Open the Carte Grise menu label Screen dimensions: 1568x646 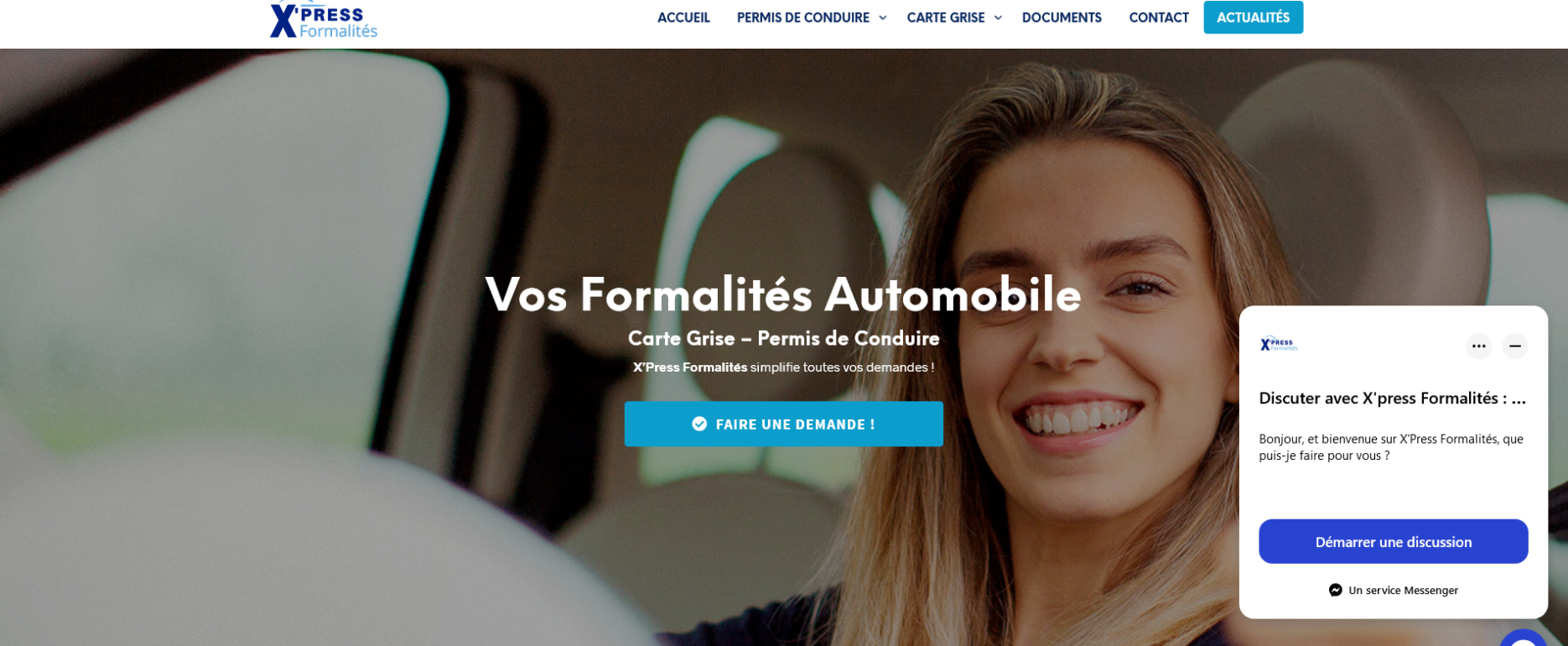945,18
